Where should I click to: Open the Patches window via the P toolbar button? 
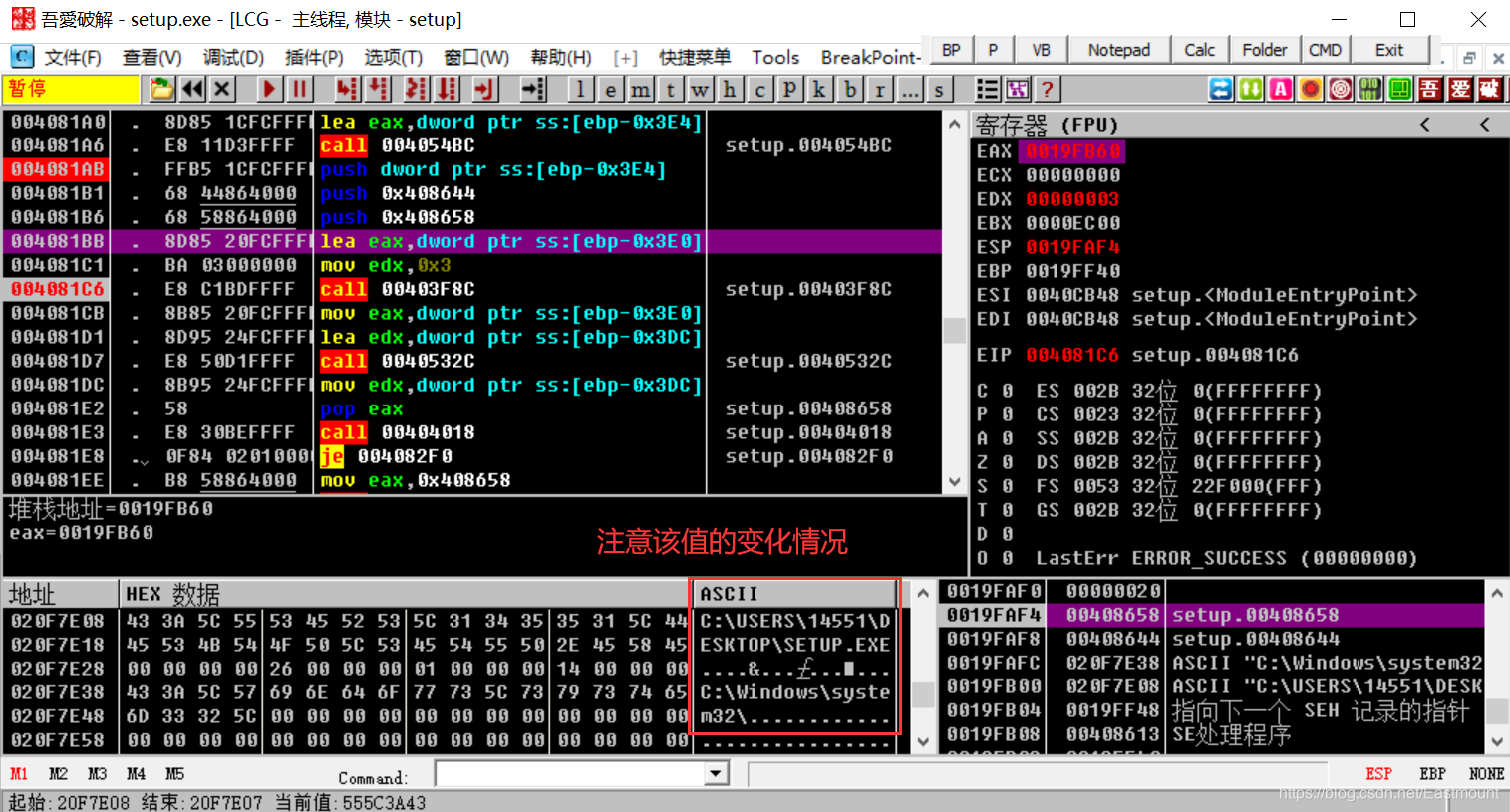(x=789, y=90)
